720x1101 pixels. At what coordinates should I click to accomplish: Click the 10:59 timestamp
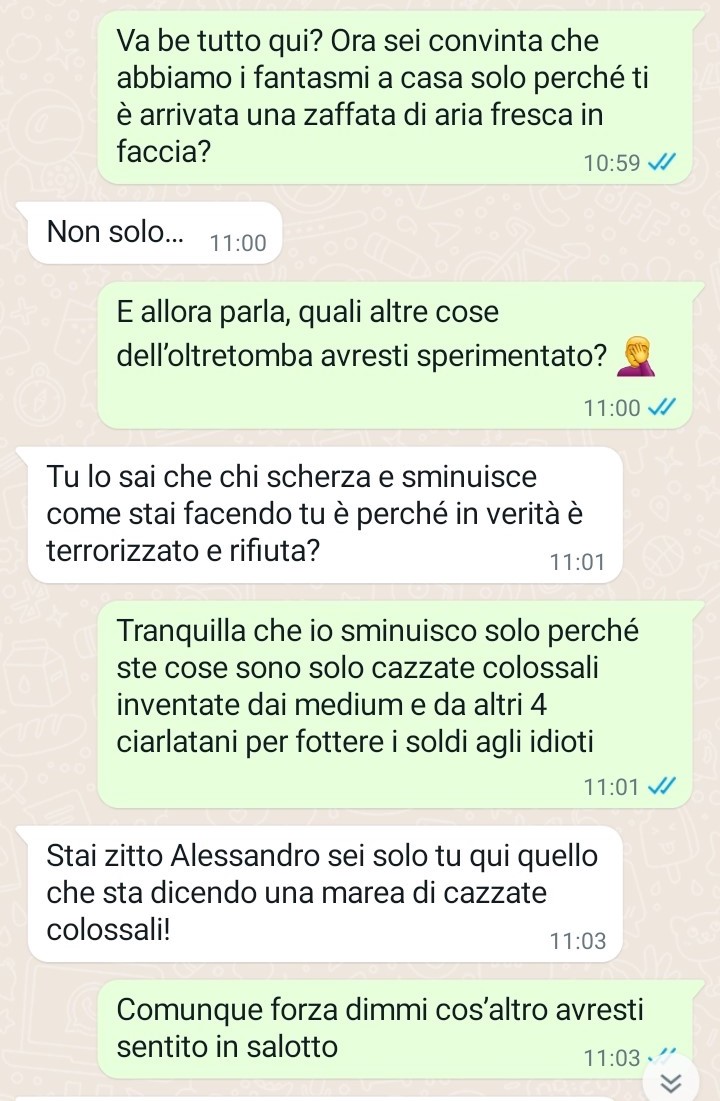point(612,164)
